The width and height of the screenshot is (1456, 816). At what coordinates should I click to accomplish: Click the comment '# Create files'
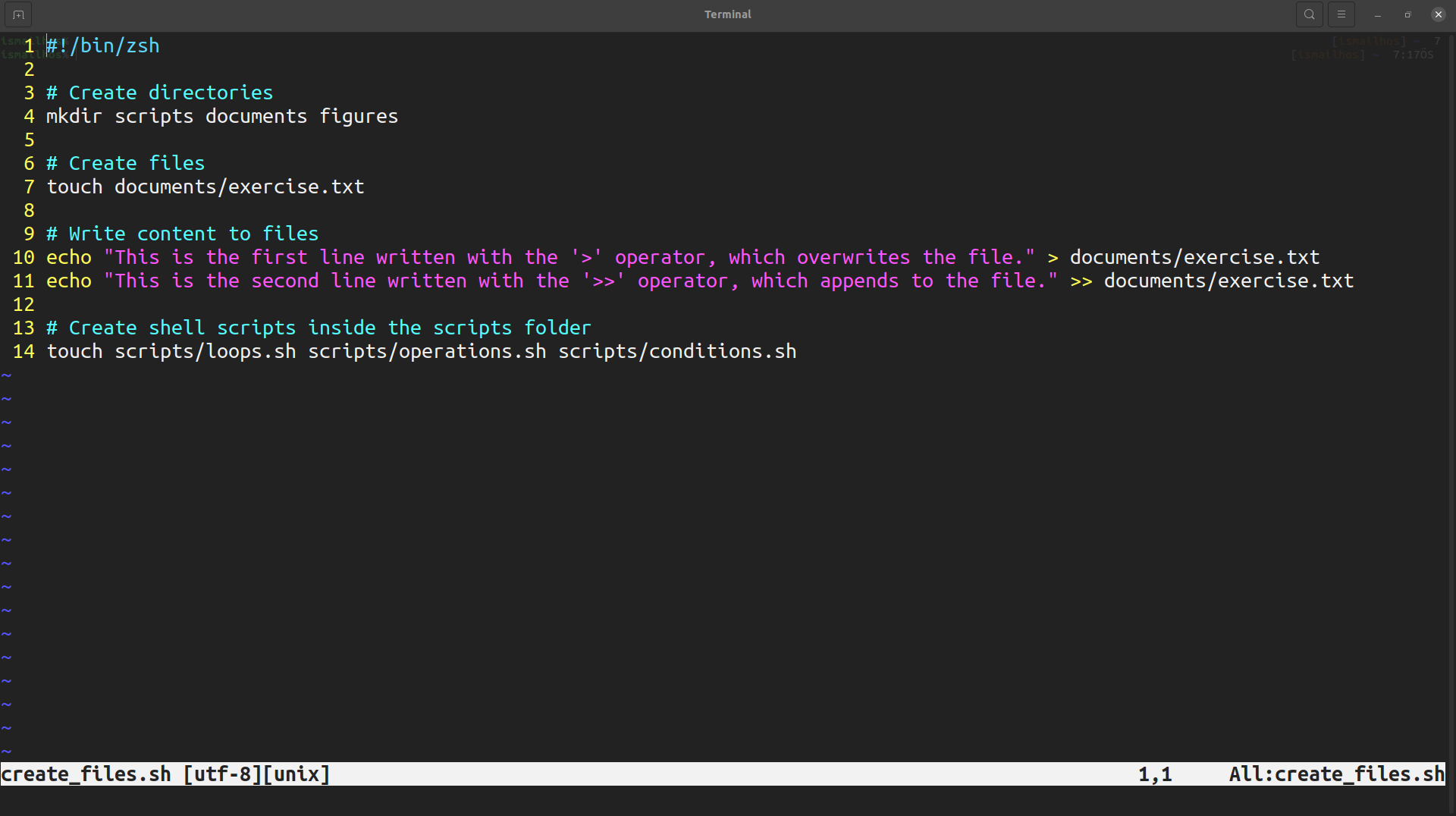pos(126,163)
